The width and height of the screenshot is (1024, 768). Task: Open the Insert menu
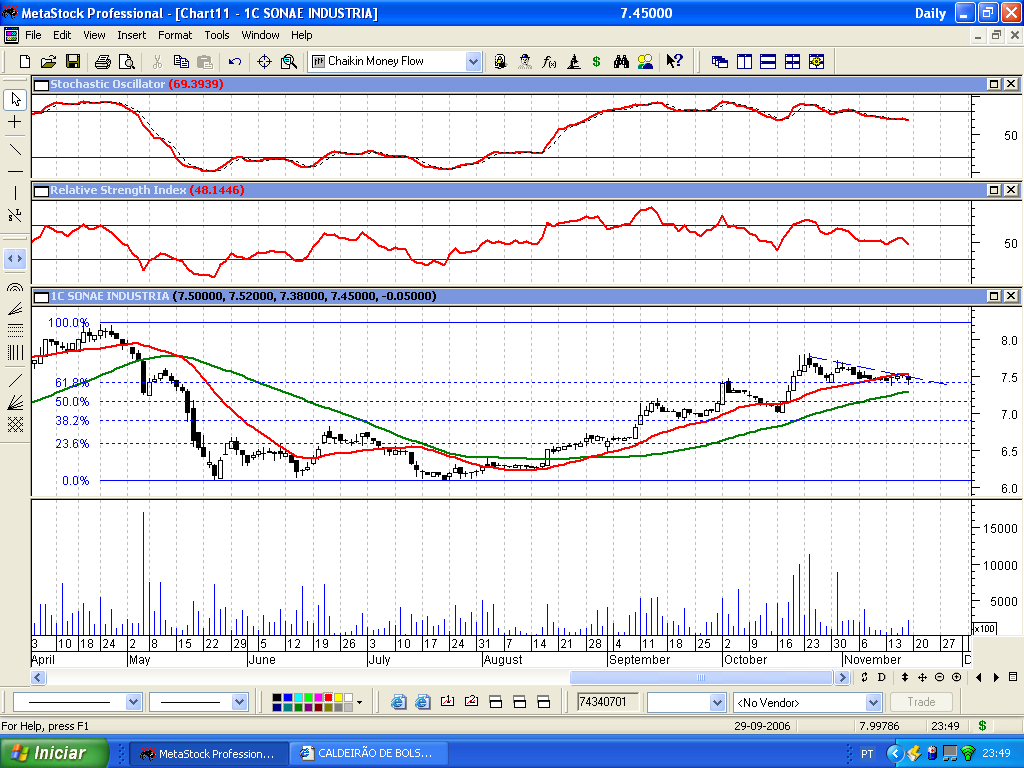[x=131, y=35]
